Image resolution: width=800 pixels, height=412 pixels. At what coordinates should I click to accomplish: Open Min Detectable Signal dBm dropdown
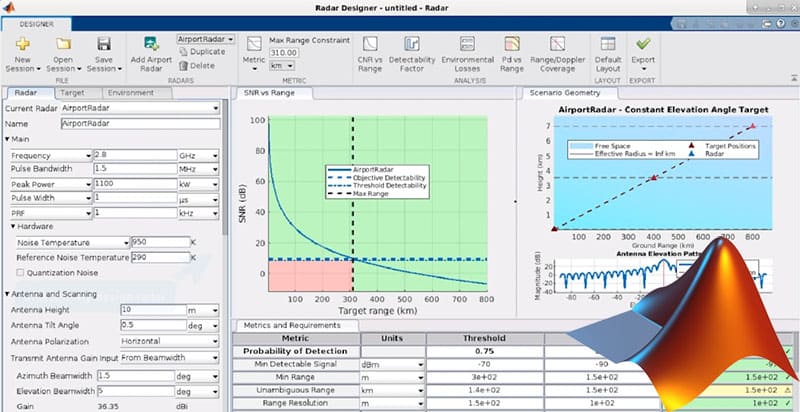[x=393, y=364]
